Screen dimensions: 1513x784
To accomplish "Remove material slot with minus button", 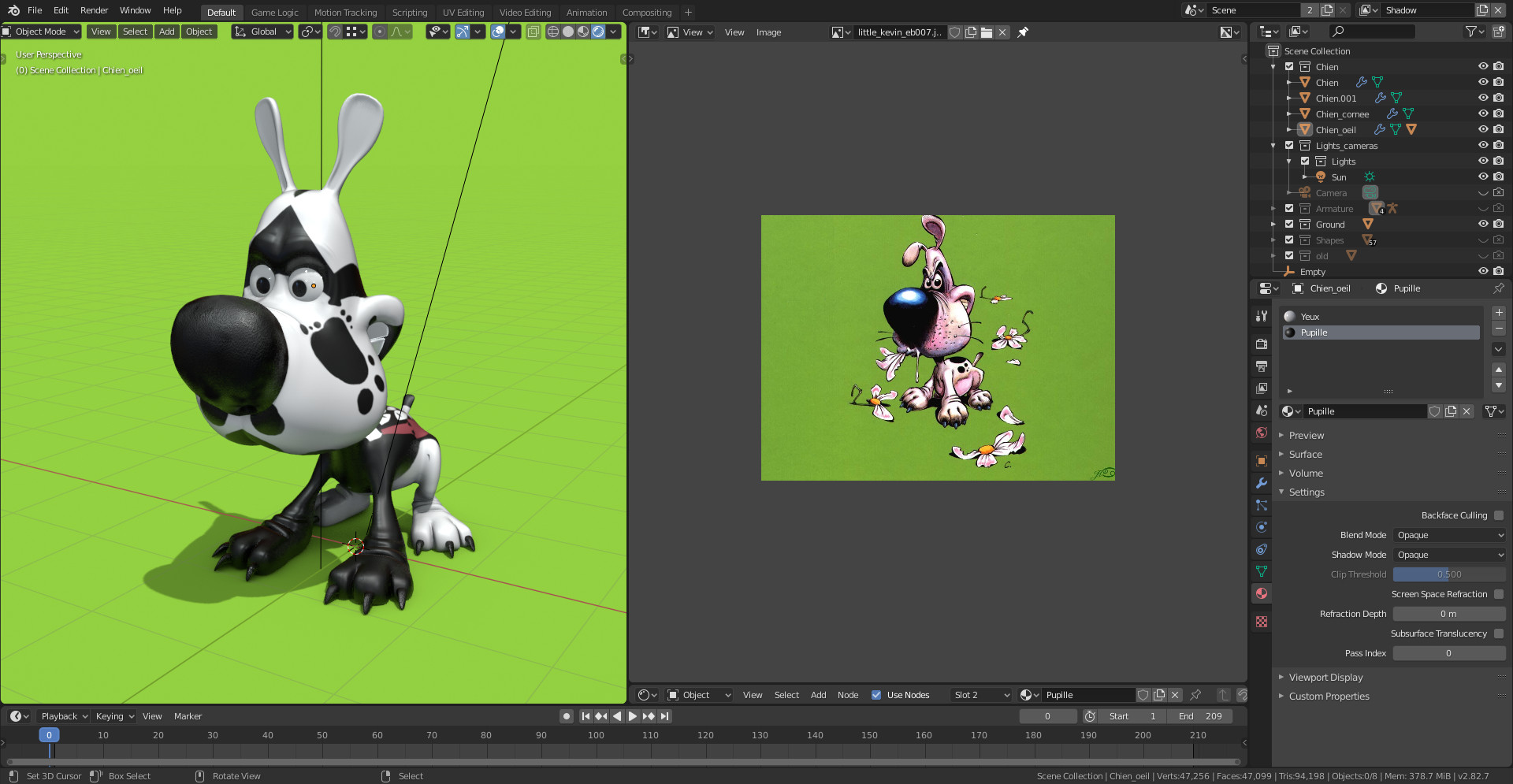I will point(1499,329).
